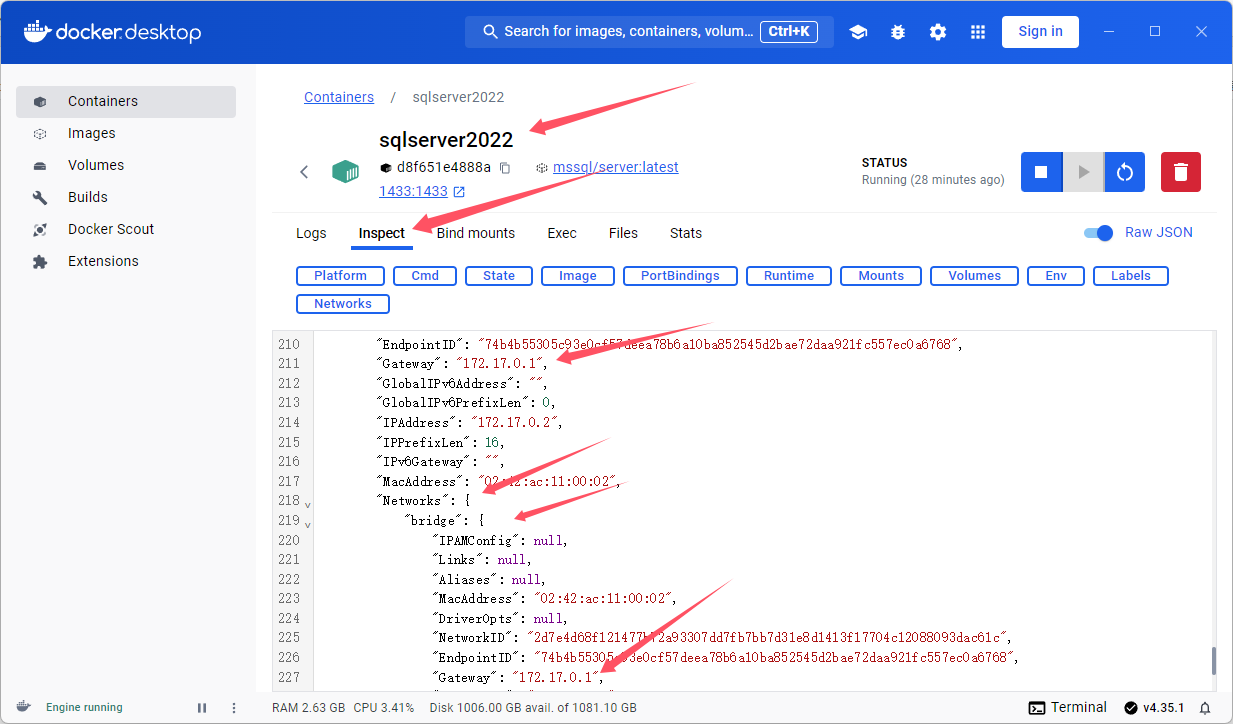Screen dimensions: 1233x724
Task: Select Images in the sidebar
Action: (126, 134)
